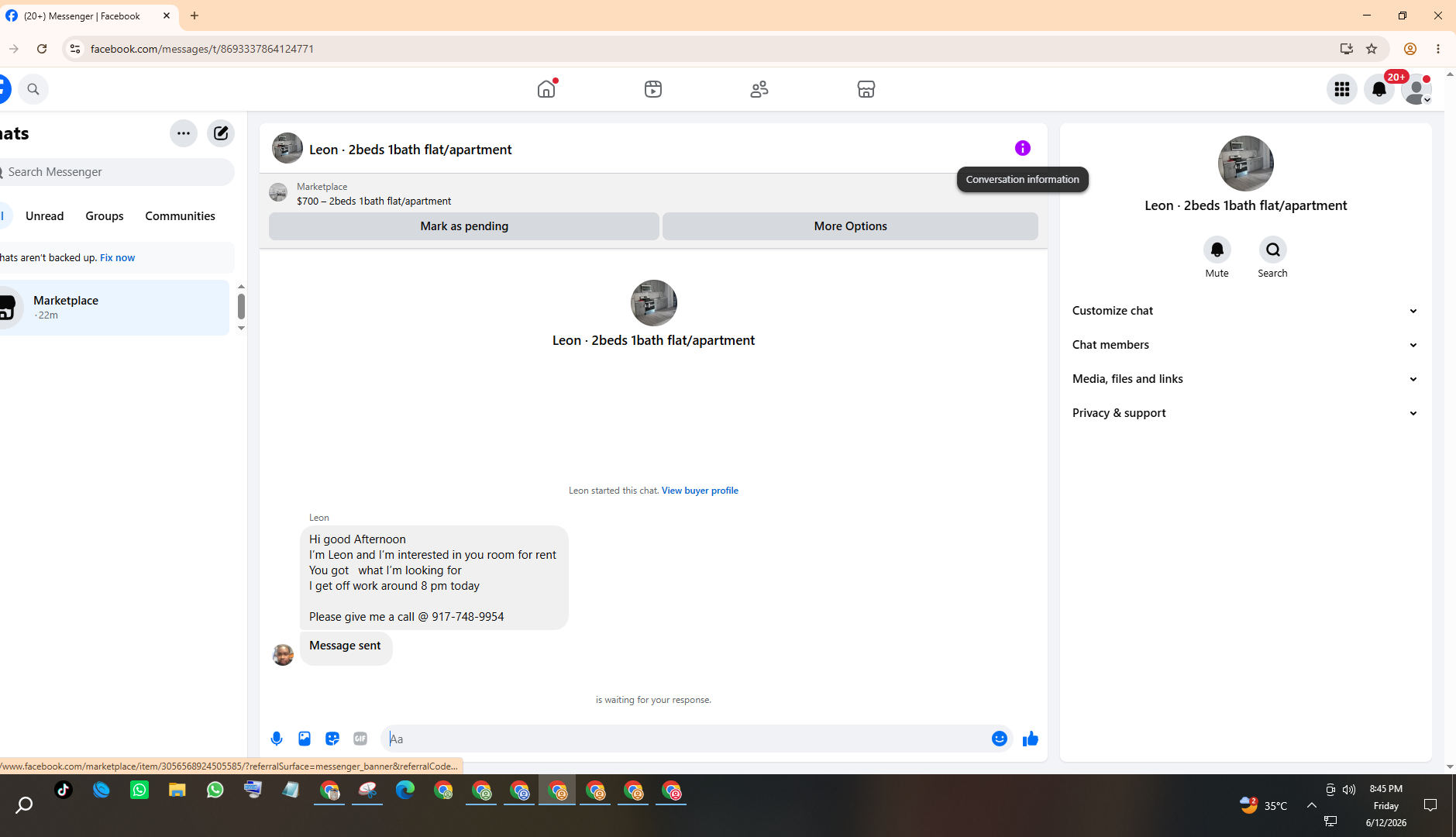This screenshot has height=837, width=1456.
Task: Expand the Privacy & support section
Action: pos(1245,413)
